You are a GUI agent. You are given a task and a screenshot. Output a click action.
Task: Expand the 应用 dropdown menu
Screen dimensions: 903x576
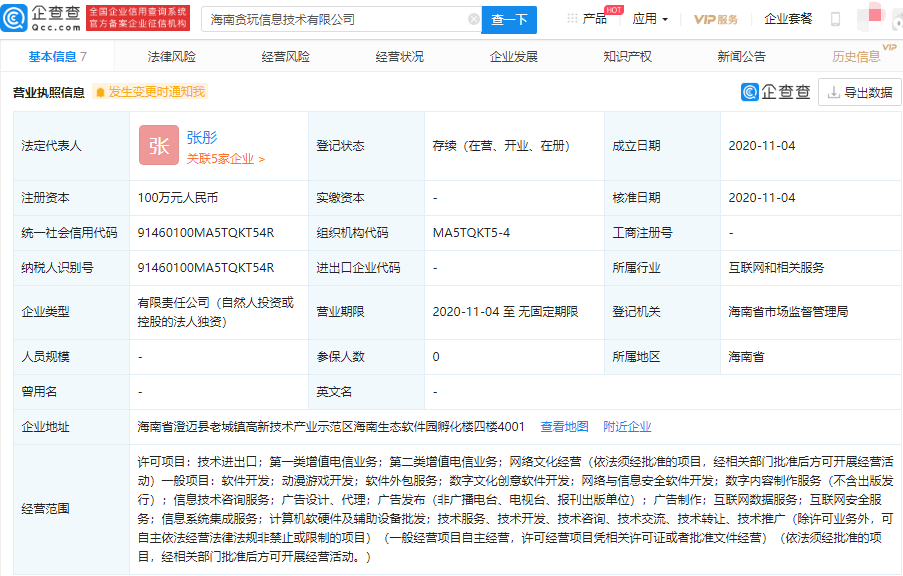[x=650, y=19]
